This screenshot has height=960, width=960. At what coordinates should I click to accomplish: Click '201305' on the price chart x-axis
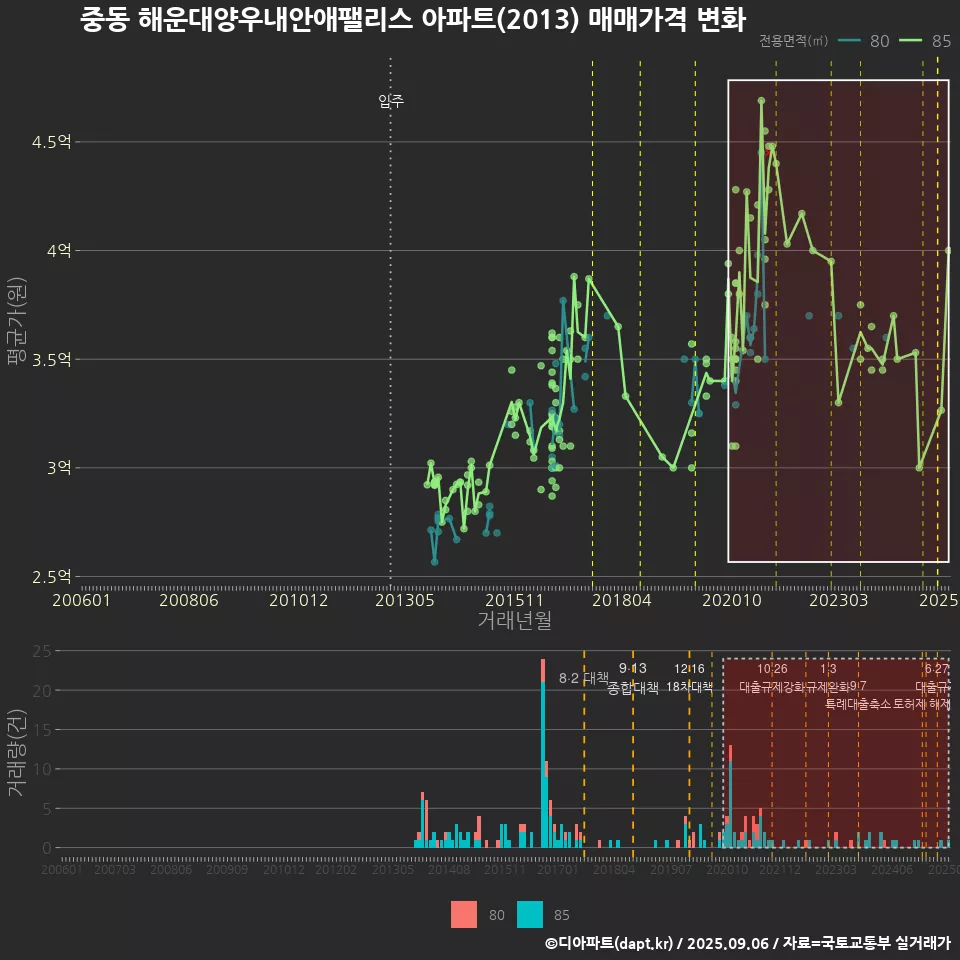[405, 600]
